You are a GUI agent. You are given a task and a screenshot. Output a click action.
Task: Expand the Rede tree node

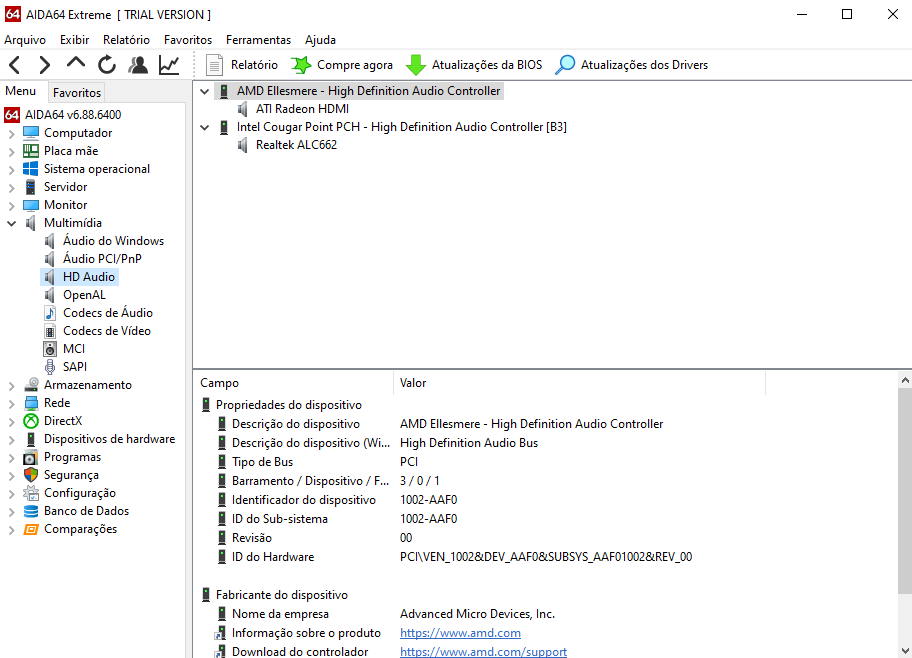click(11, 403)
